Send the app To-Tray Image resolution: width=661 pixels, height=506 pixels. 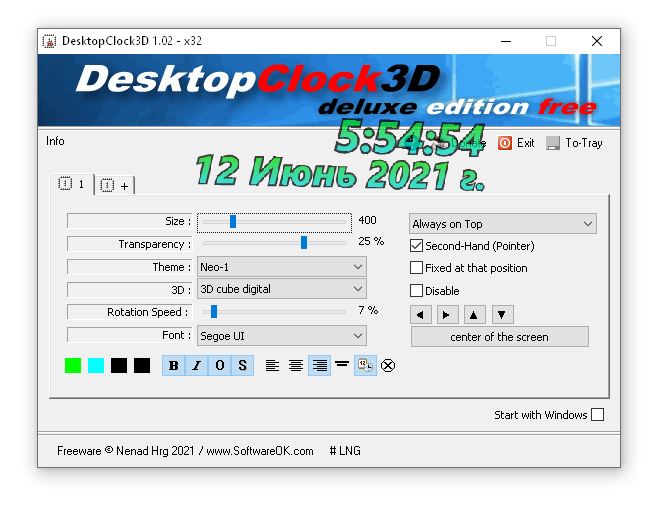coord(575,143)
